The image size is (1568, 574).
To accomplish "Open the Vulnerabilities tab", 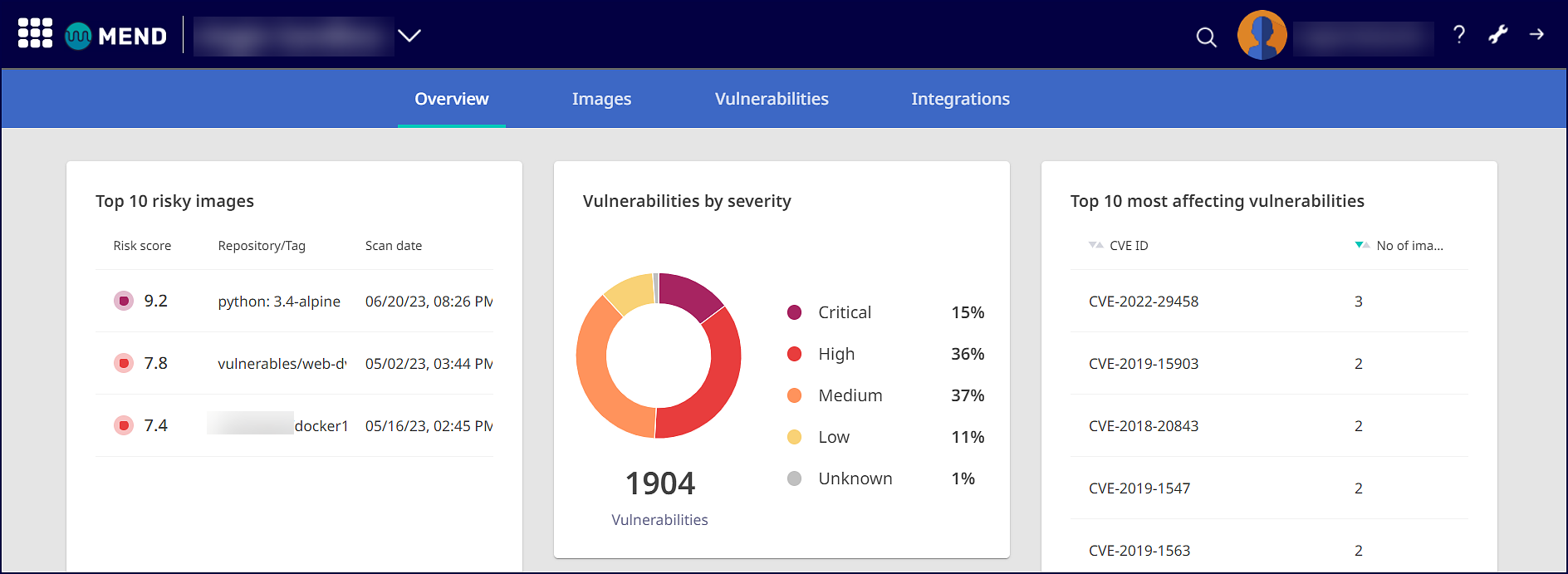I will click(772, 99).
